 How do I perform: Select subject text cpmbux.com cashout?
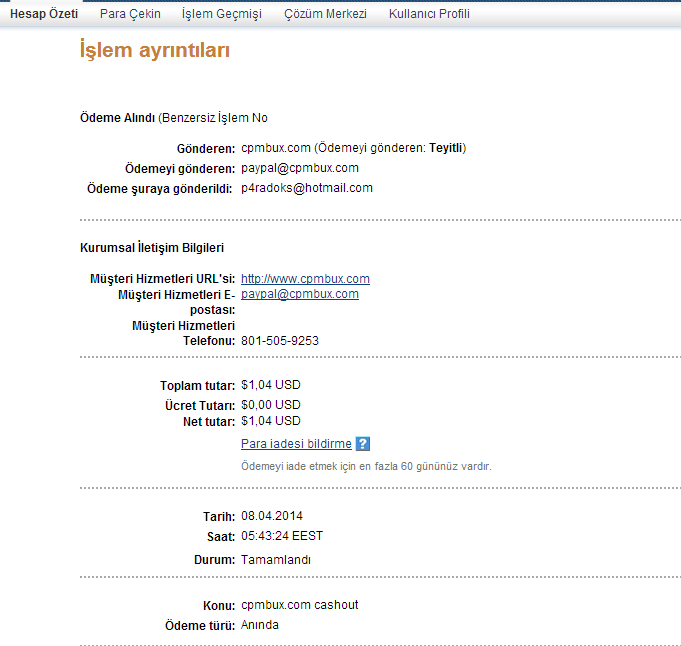(300, 605)
